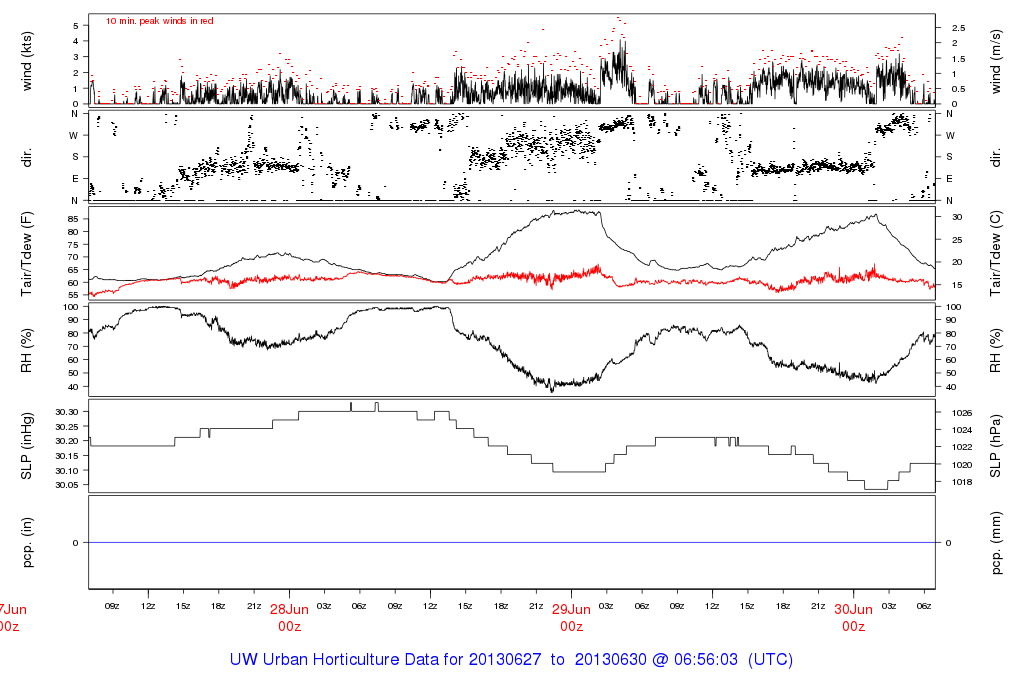Click the 29Jun 00z date marker

(x=571, y=616)
